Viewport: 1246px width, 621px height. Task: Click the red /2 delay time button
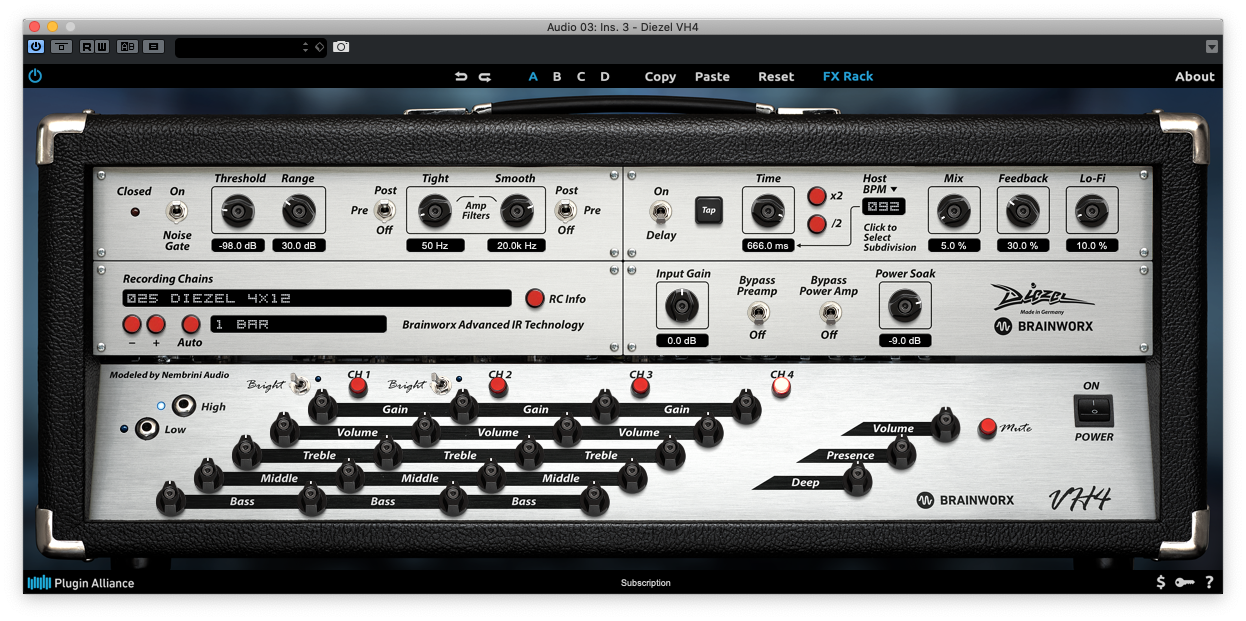pyautogui.click(x=817, y=225)
